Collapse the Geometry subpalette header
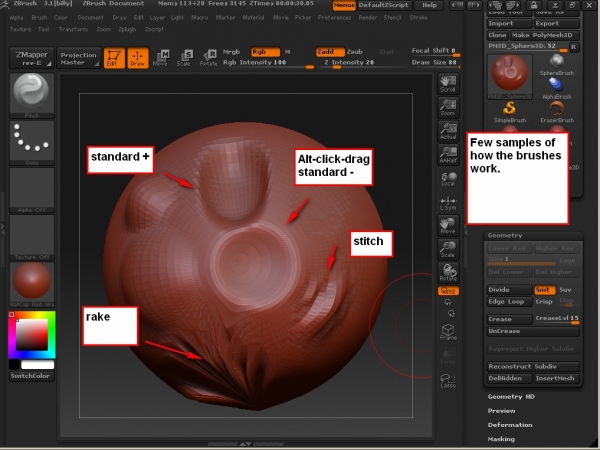The width and height of the screenshot is (600, 450). pos(533,236)
